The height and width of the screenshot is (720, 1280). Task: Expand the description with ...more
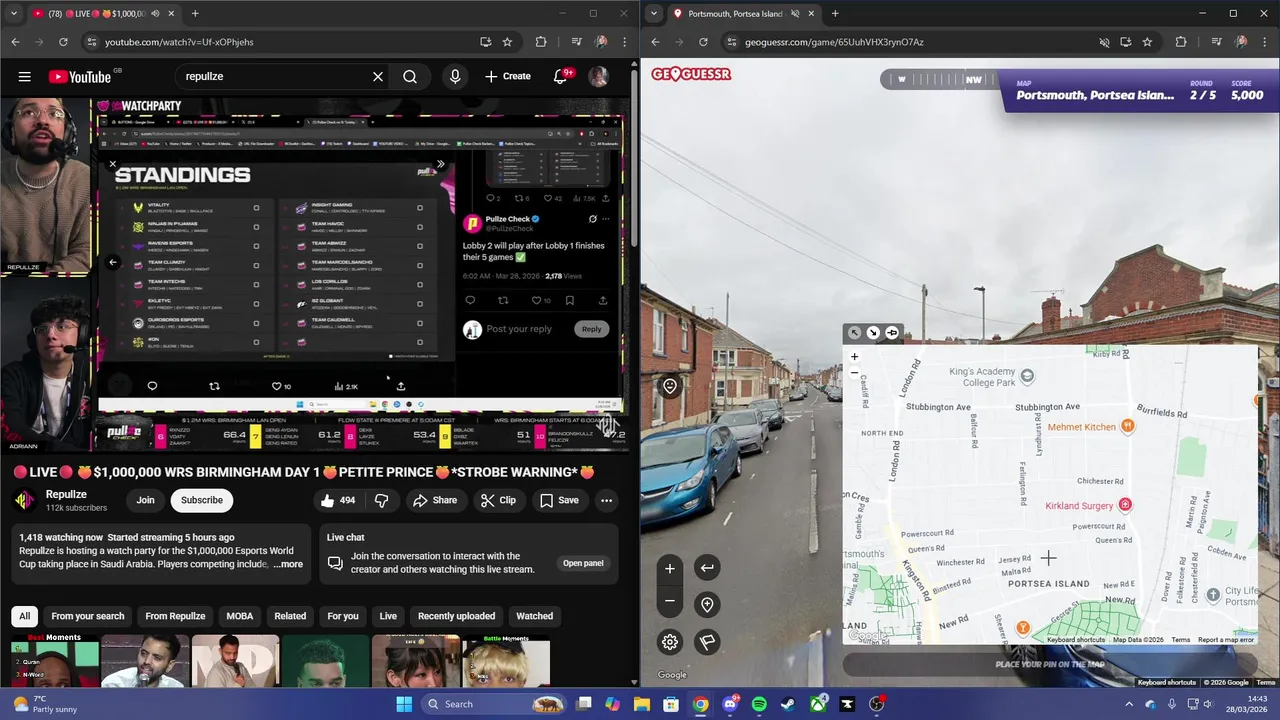click(288, 564)
